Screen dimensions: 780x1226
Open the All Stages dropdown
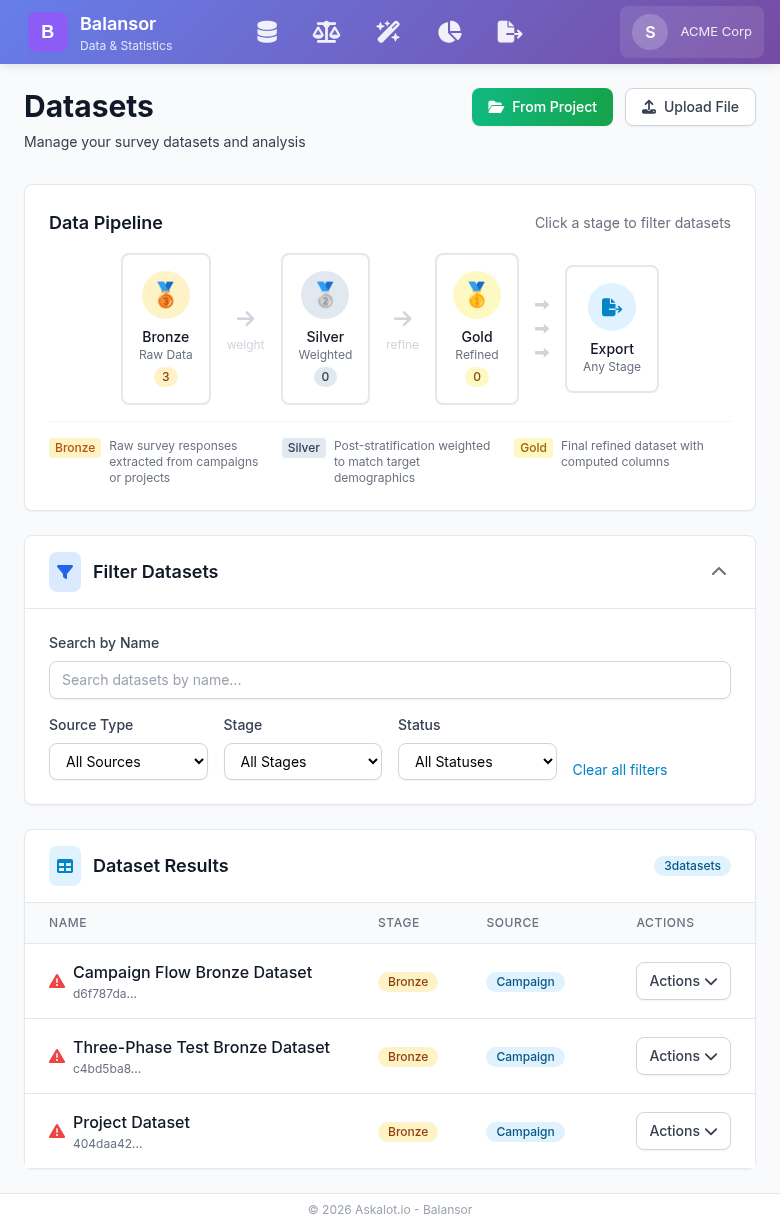point(303,761)
